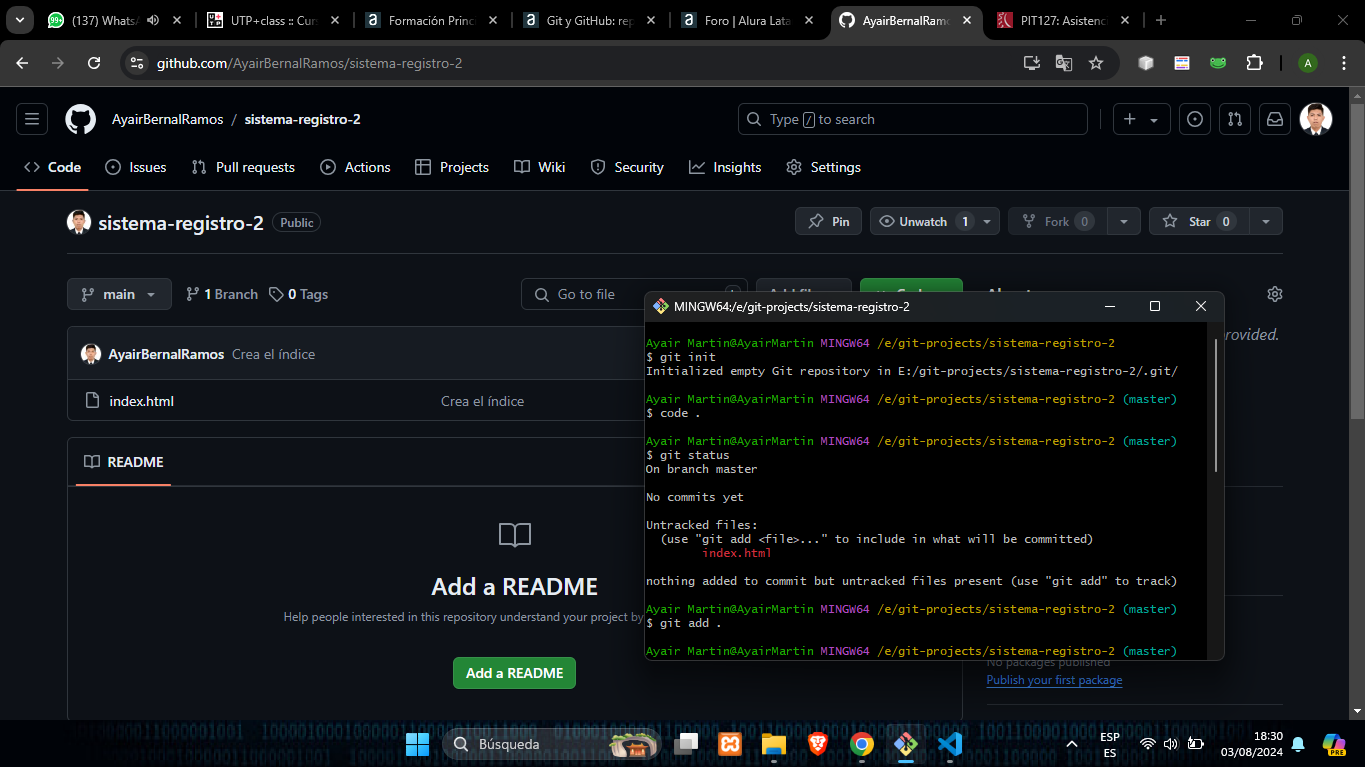Open the GitHub navigation hamburger menu
This screenshot has width=1365, height=767.
pos(32,119)
